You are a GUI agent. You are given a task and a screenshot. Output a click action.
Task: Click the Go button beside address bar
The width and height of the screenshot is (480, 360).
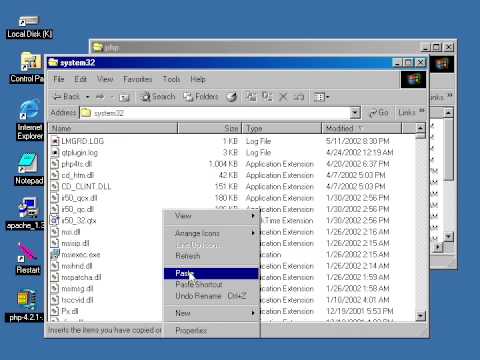click(379, 113)
